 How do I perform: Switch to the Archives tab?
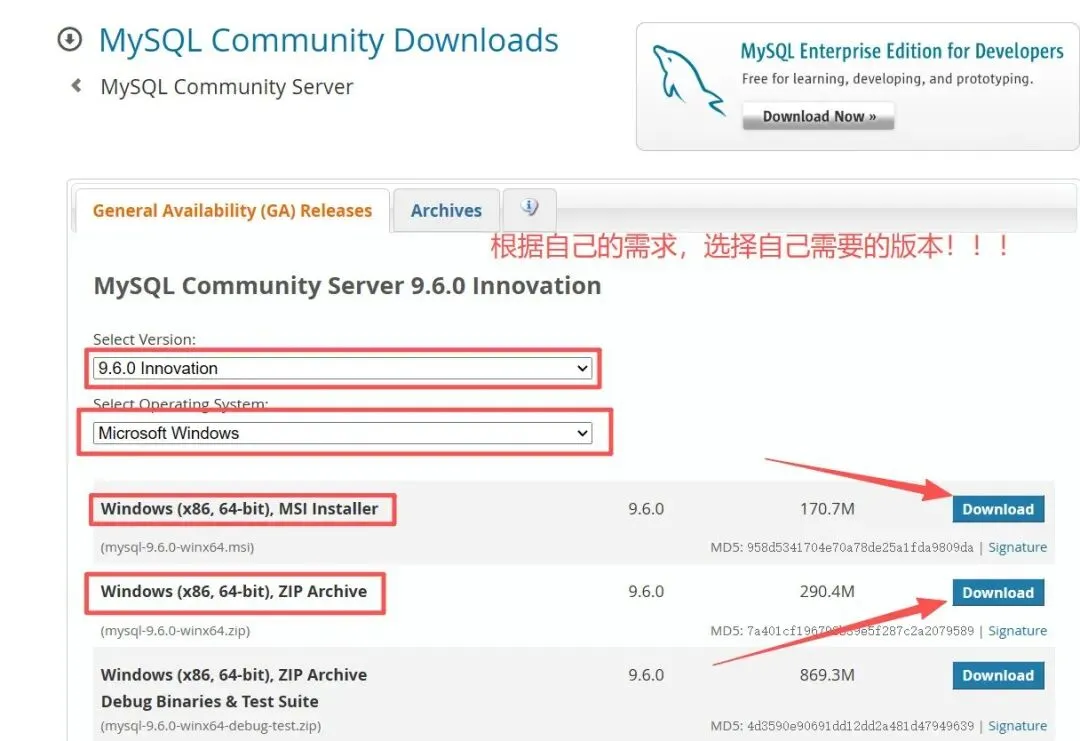point(446,211)
